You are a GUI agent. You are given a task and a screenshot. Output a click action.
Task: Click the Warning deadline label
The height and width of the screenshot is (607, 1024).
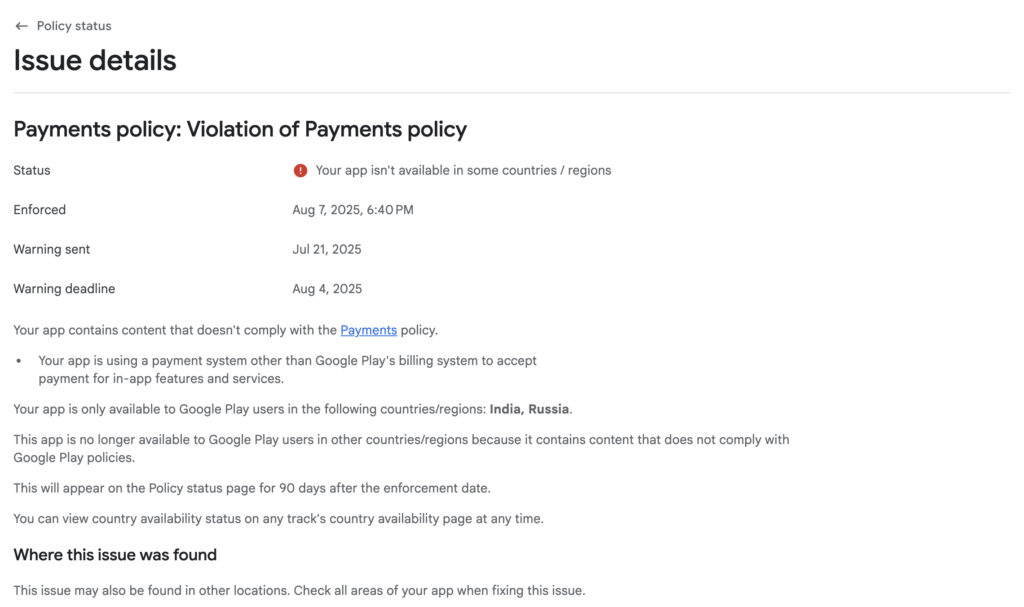point(64,289)
